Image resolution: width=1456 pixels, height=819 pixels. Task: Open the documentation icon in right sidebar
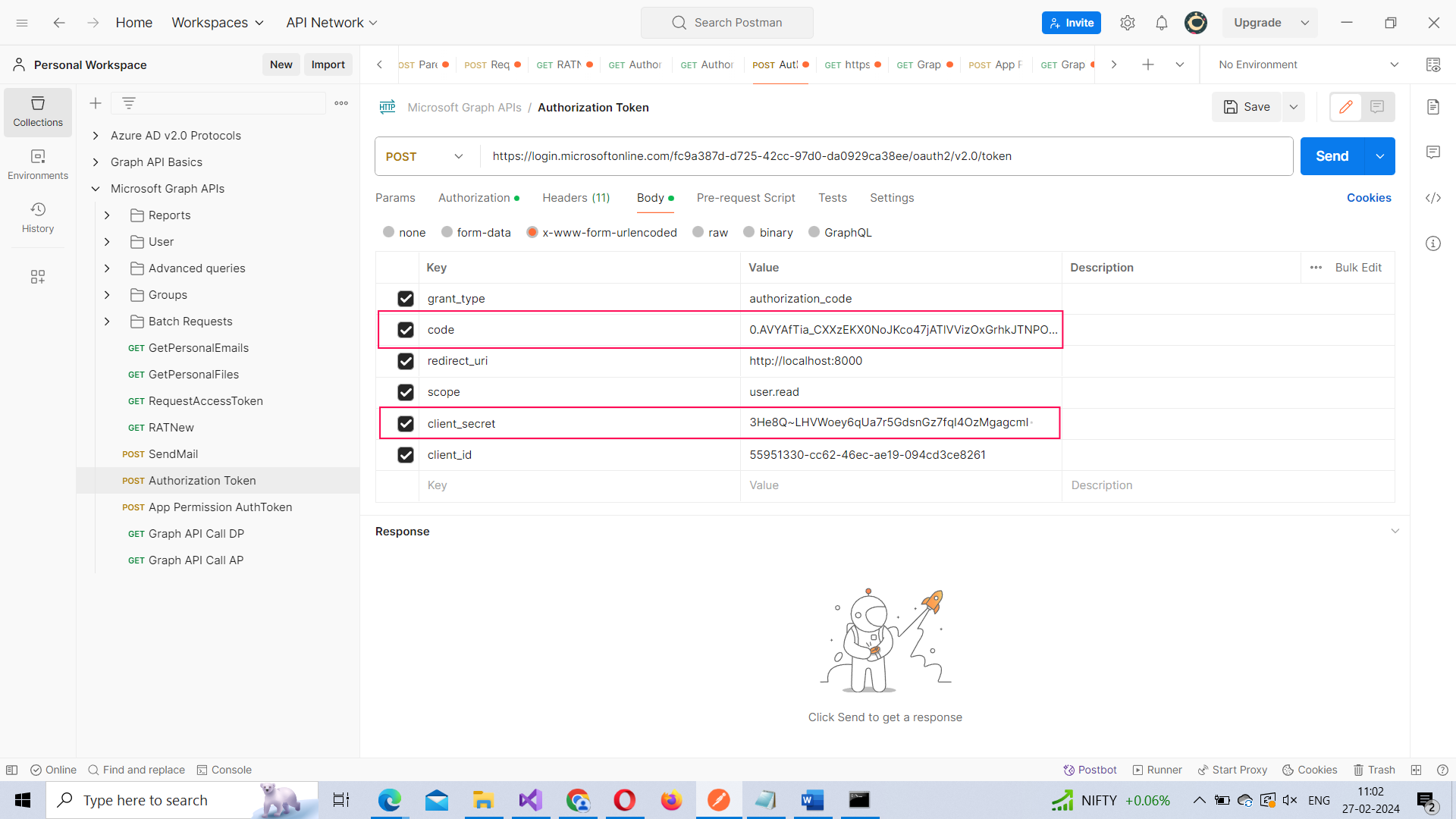click(x=1433, y=107)
